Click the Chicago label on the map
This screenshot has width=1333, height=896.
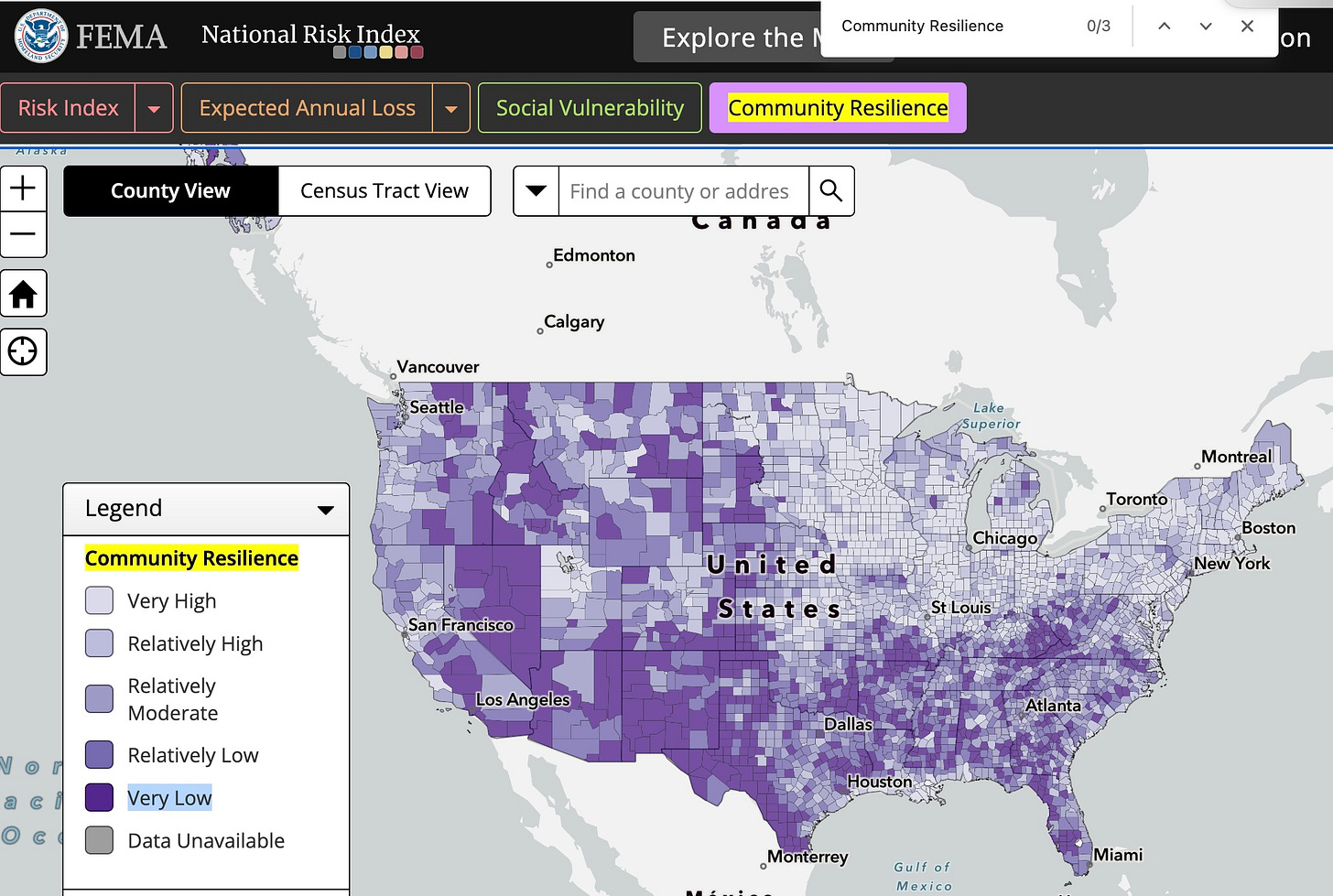[1004, 538]
